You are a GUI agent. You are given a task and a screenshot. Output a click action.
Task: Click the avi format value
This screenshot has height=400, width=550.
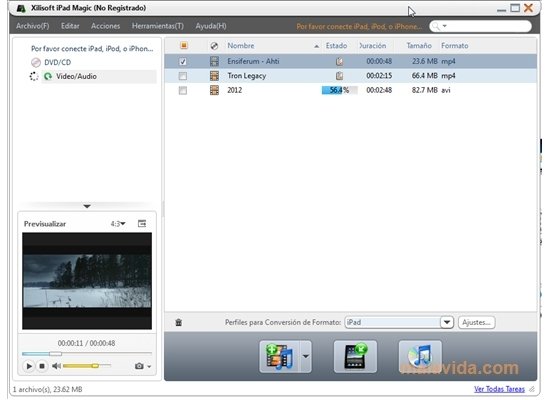[446, 90]
